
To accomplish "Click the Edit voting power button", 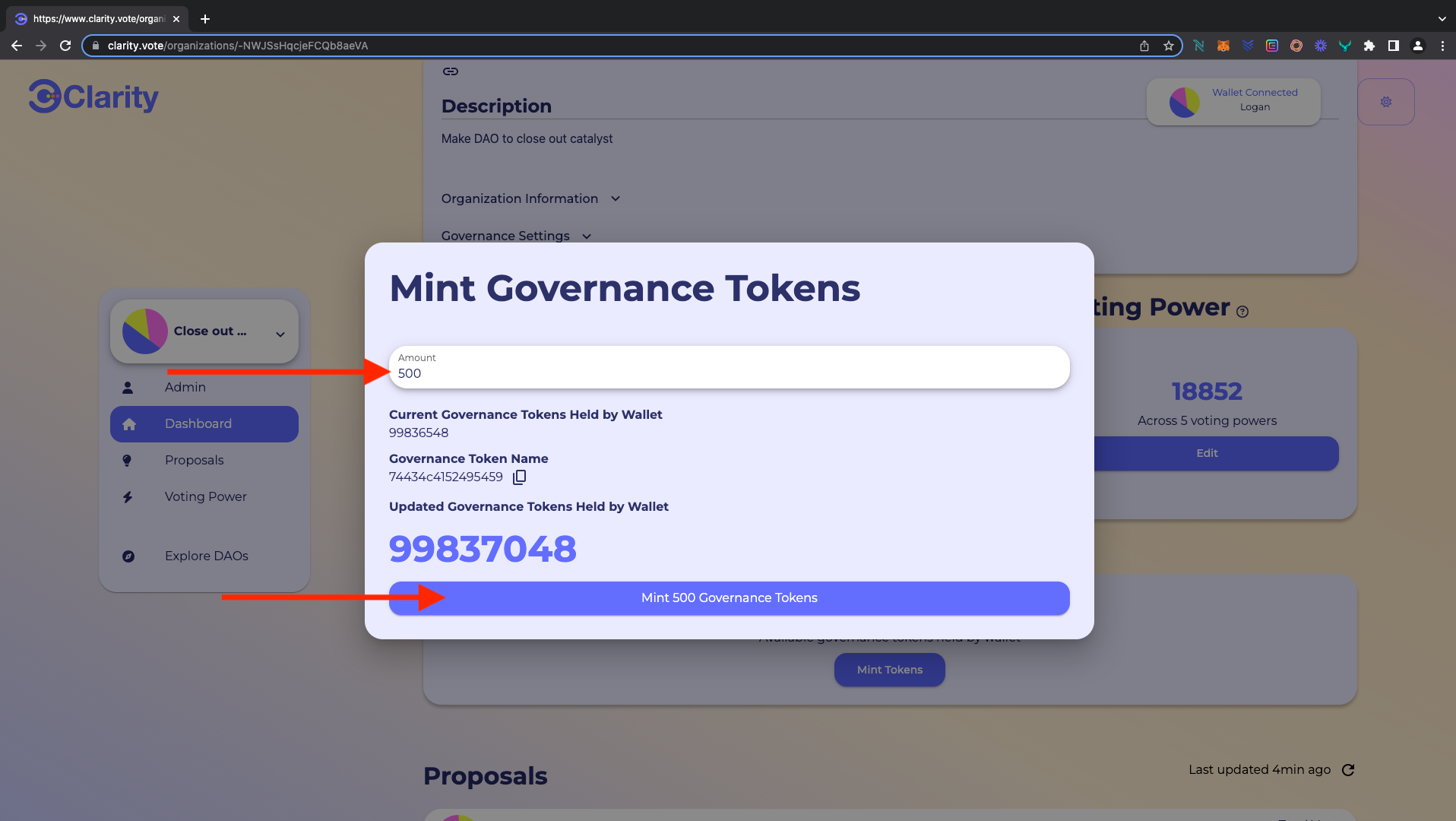I will tap(1207, 453).
